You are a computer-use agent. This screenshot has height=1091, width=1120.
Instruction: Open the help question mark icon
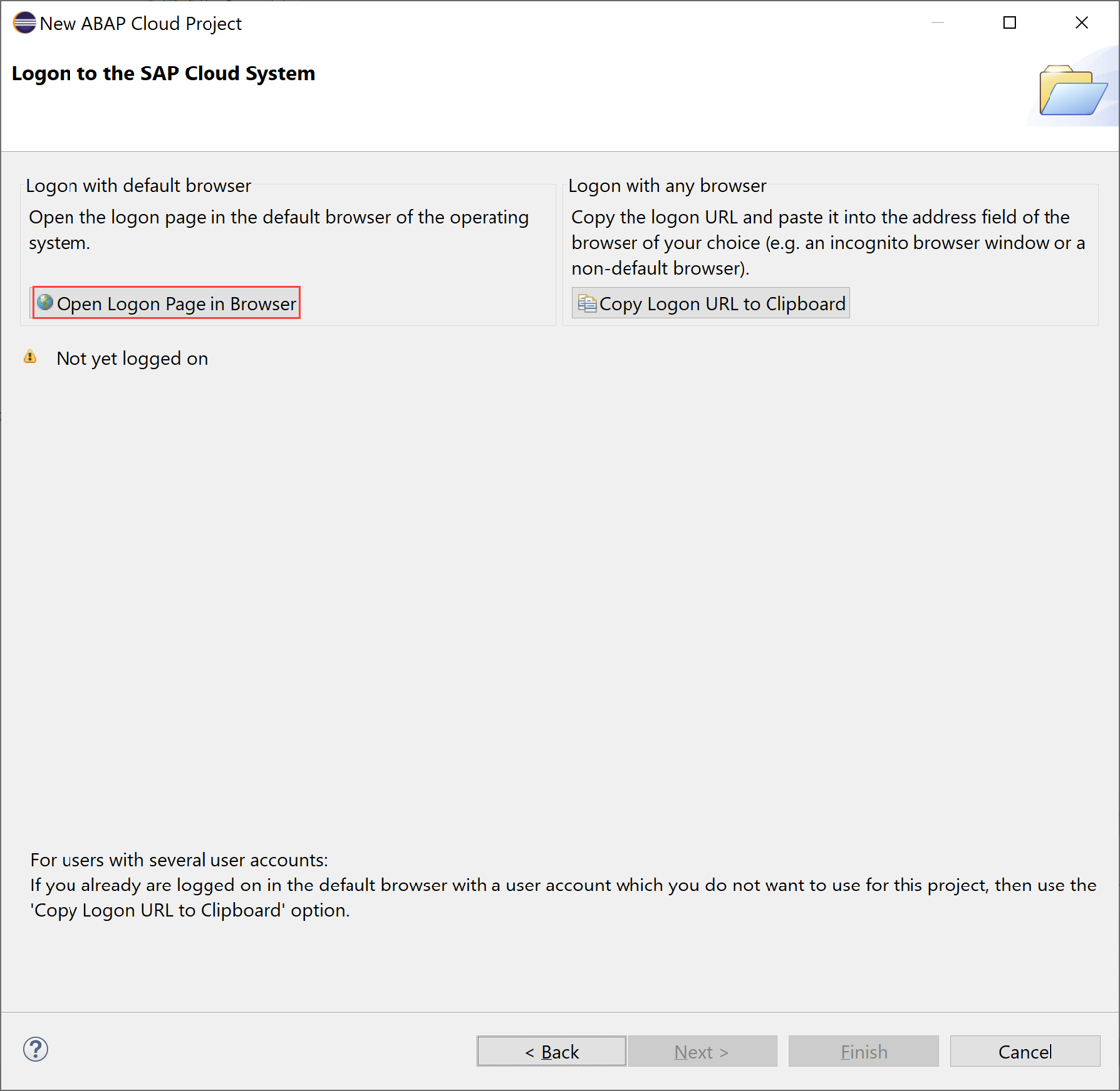[35, 1049]
